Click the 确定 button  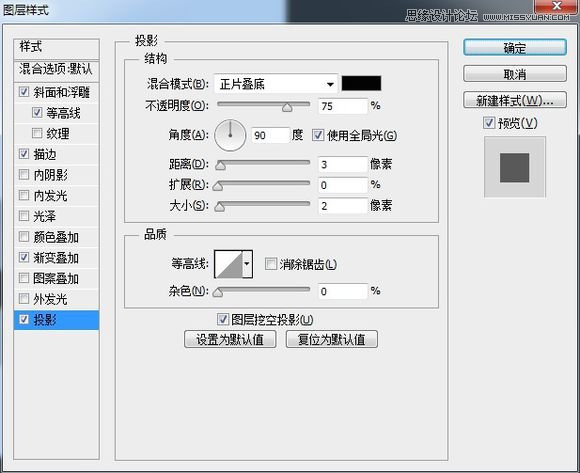515,48
